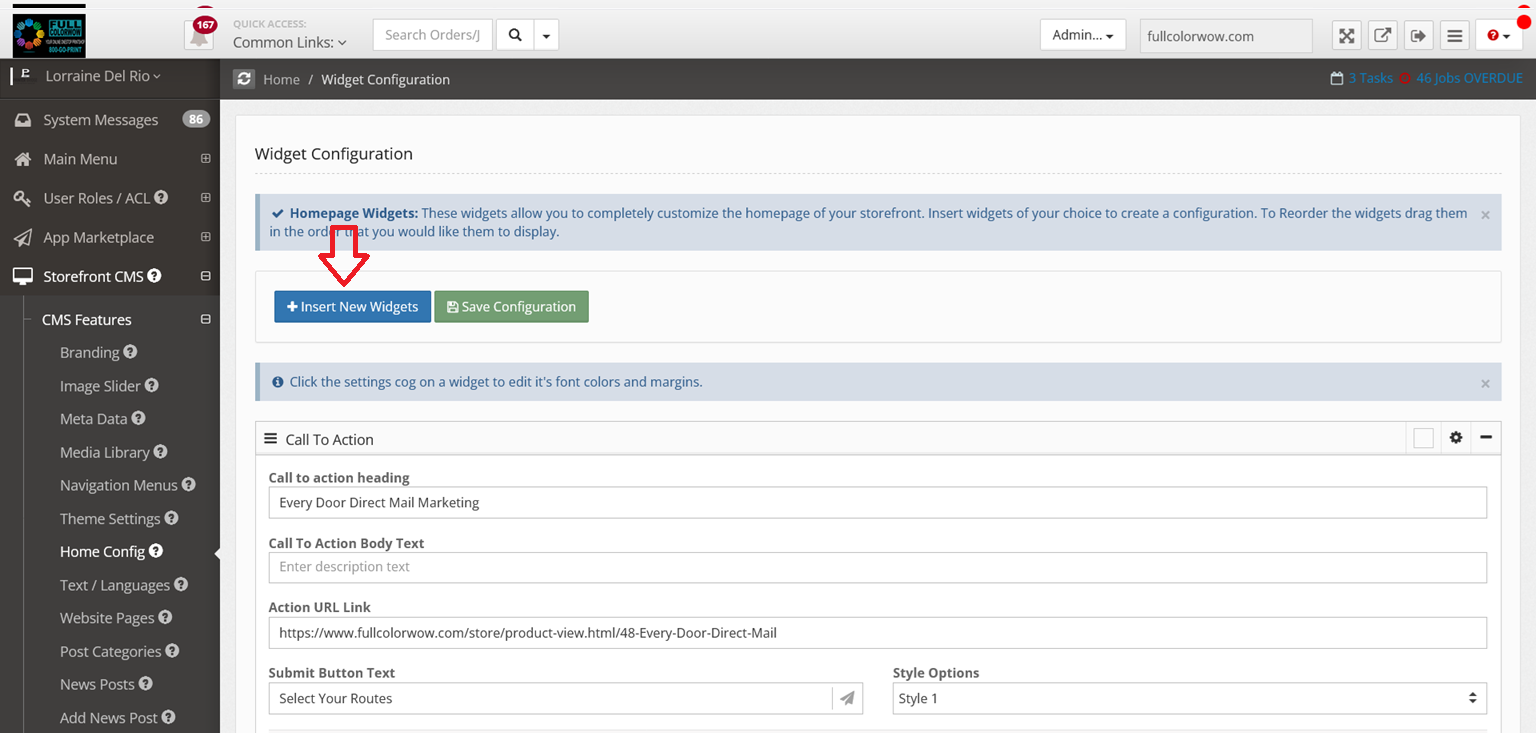Click the white color swatch on widget header

coord(1423,438)
